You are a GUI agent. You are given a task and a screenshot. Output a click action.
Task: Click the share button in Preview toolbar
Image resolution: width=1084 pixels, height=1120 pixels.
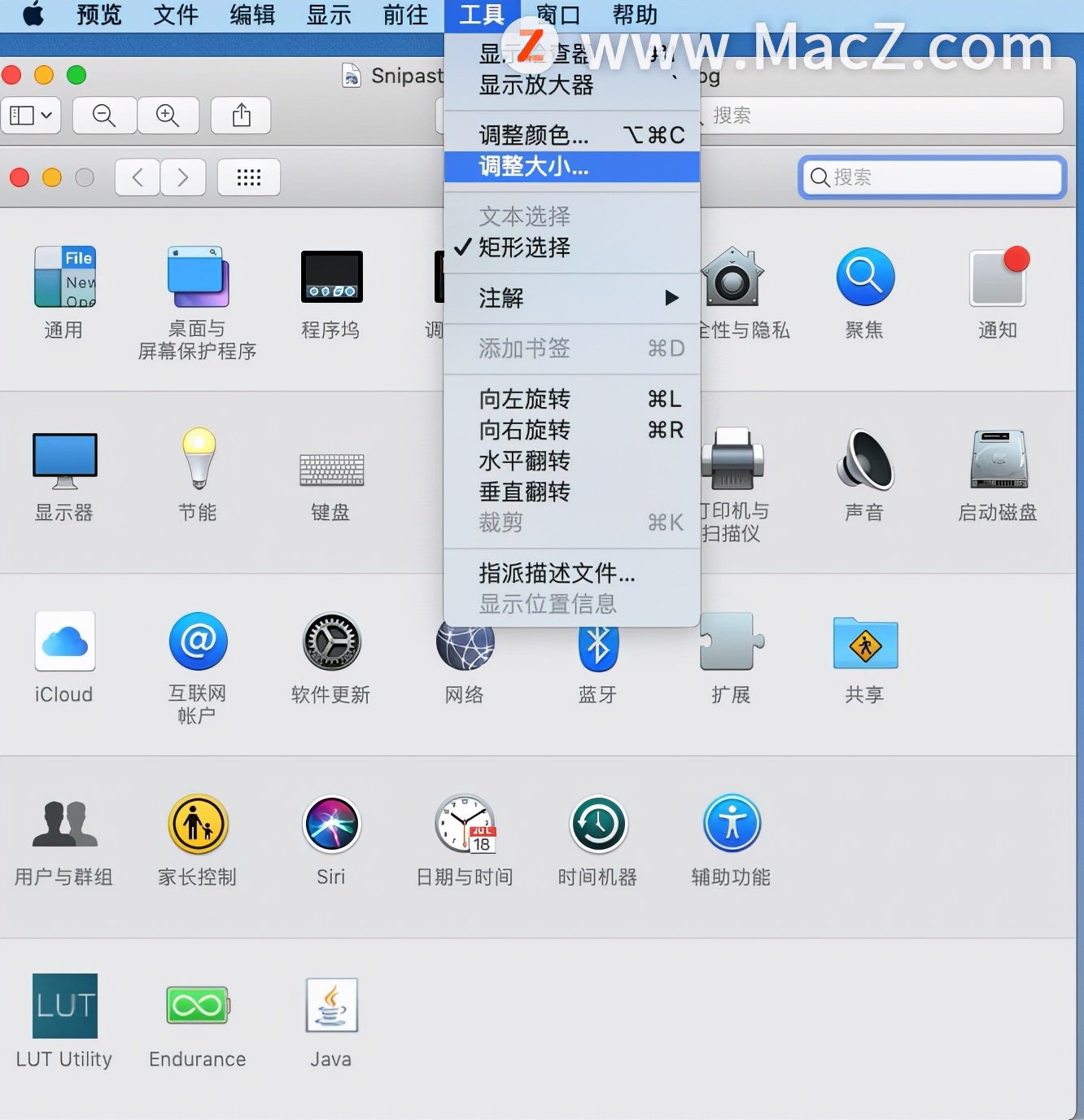click(241, 116)
